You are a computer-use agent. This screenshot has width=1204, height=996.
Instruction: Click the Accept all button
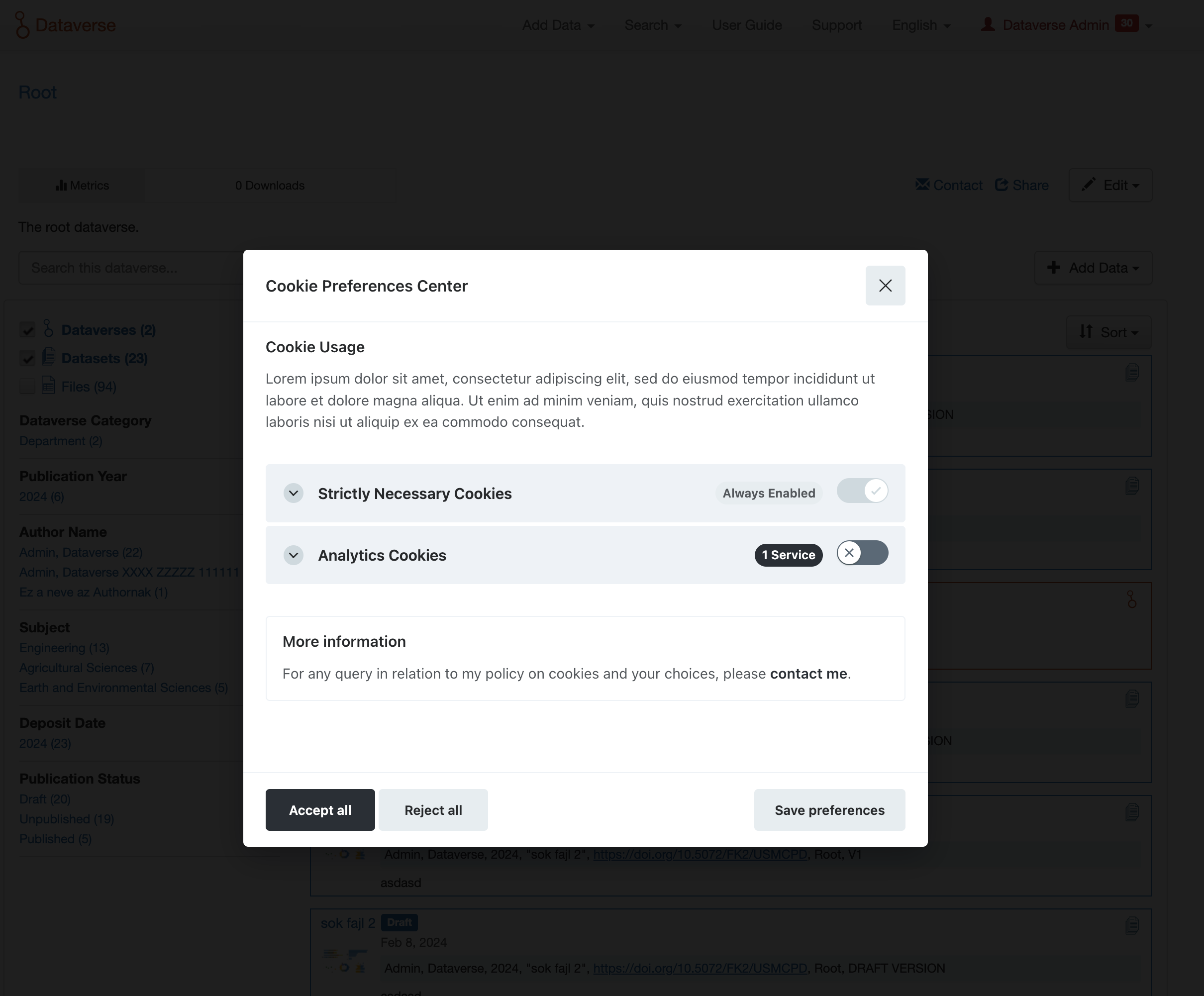coord(320,809)
